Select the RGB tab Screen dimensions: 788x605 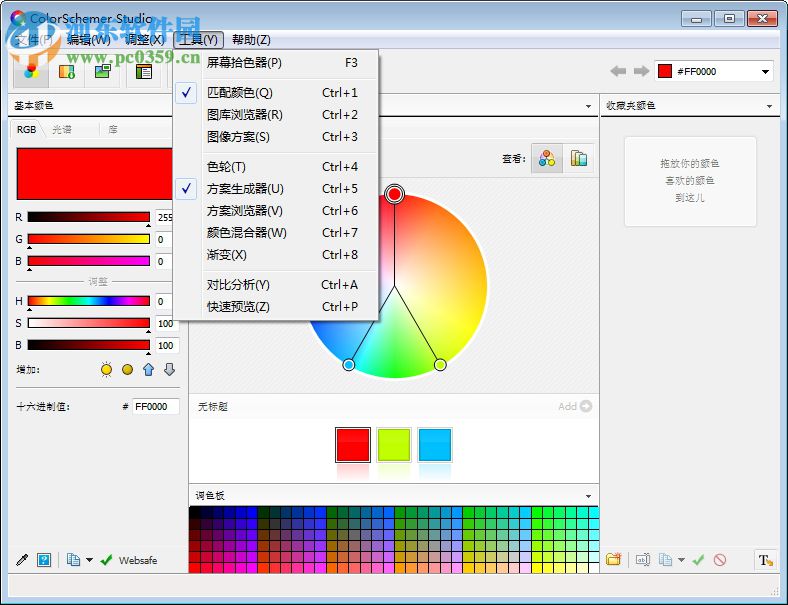26,129
